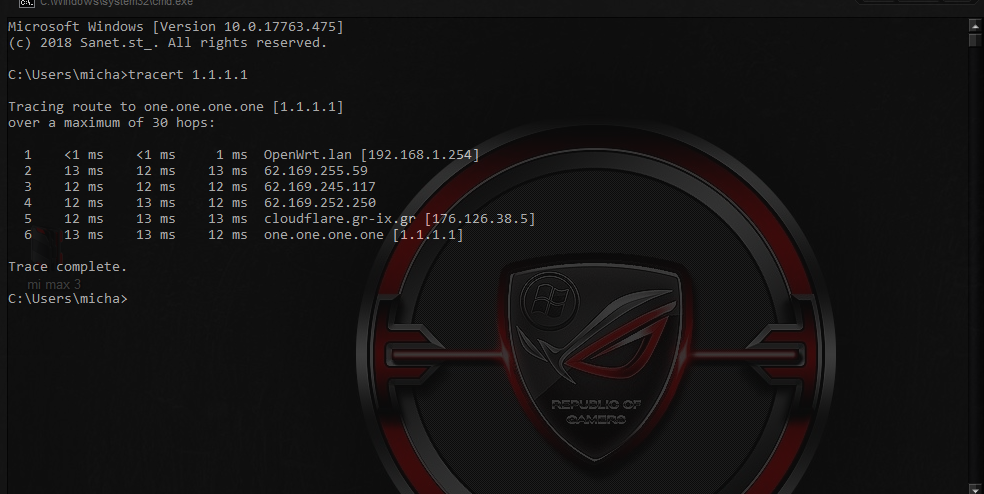The width and height of the screenshot is (984, 494).
Task: Click 'cloudflare.gr-ix.gr [176.126.38.5]' in hop 5
Action: [x=400, y=218]
